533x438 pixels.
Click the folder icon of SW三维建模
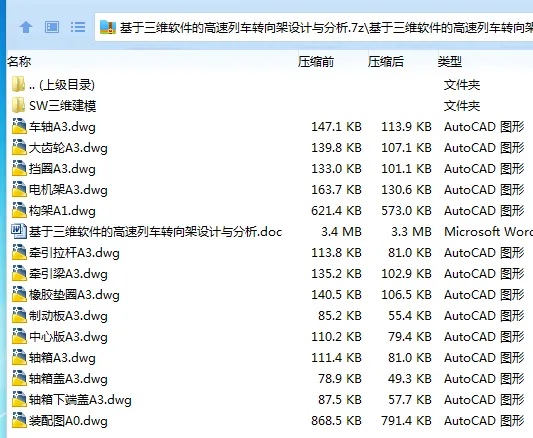click(x=18, y=105)
